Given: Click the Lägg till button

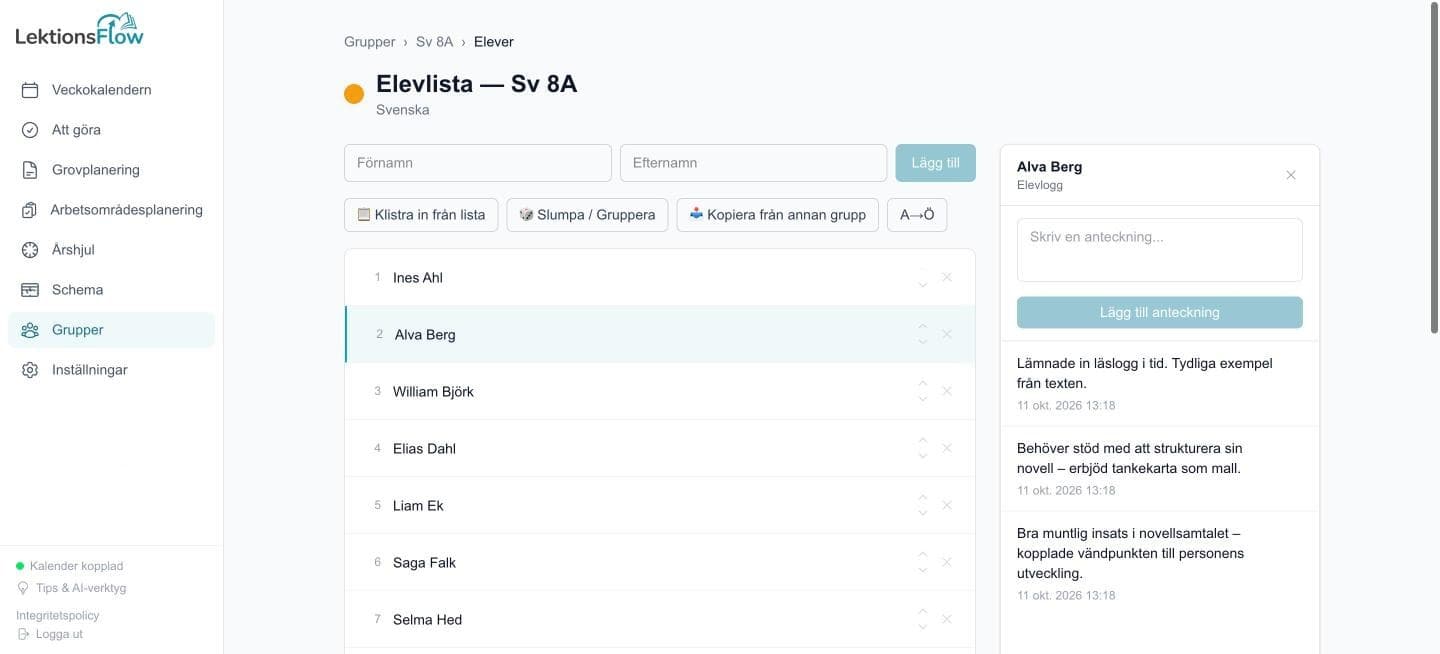Looking at the screenshot, I should [935, 163].
